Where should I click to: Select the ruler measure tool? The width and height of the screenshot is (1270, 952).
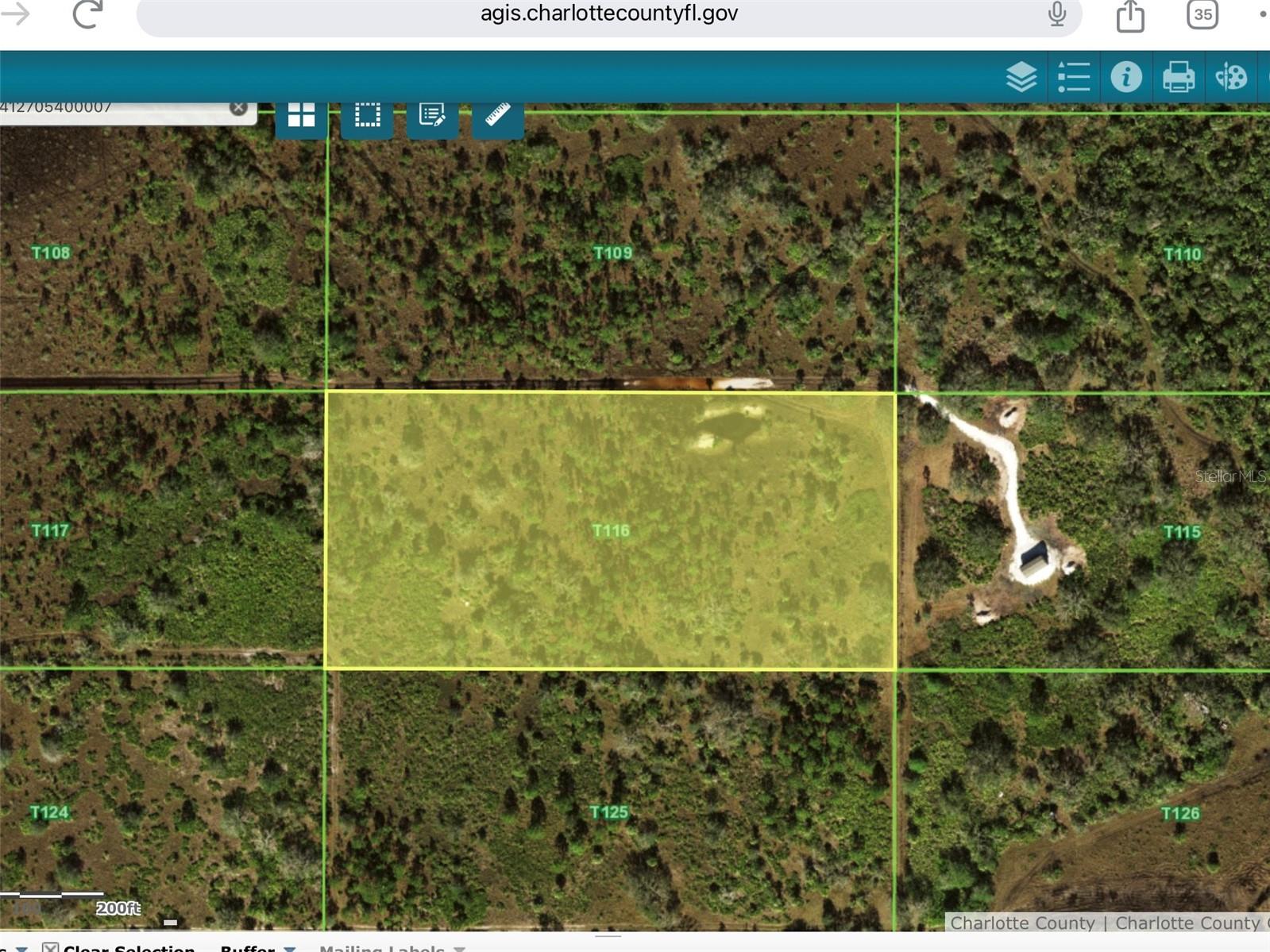[x=498, y=116]
